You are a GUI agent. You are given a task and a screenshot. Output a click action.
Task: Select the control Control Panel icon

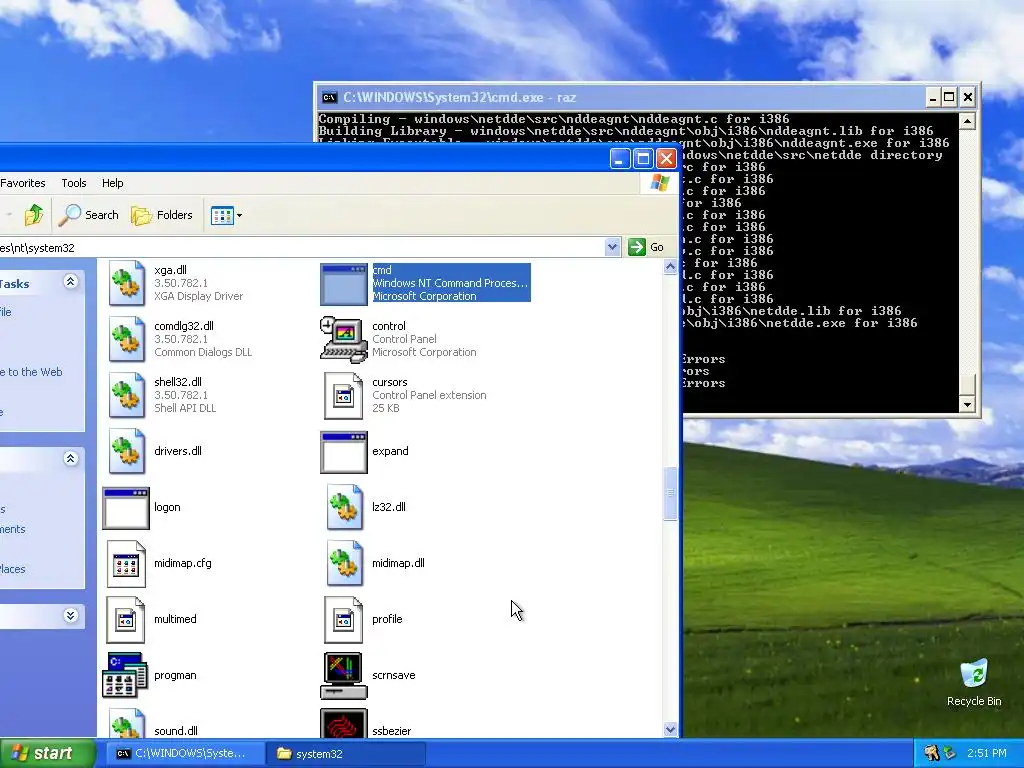click(x=344, y=340)
